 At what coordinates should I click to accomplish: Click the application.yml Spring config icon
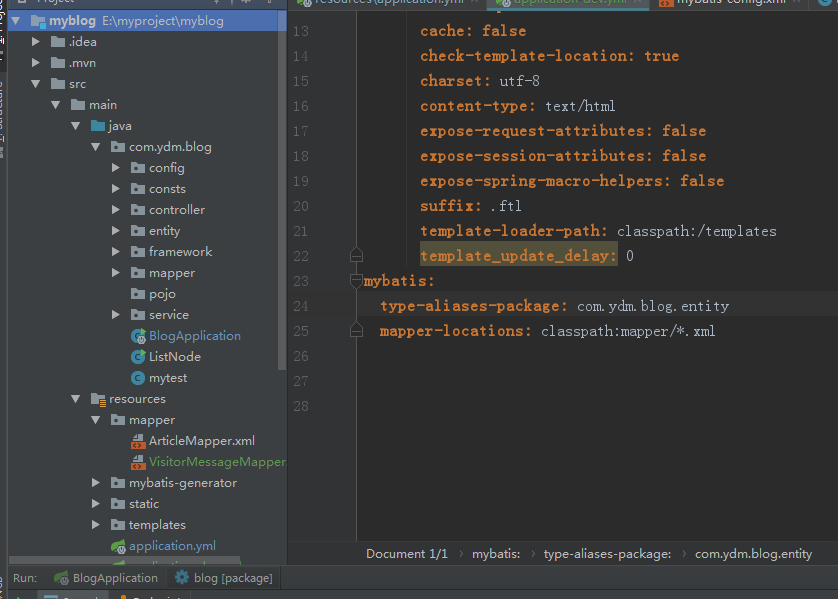tap(118, 546)
